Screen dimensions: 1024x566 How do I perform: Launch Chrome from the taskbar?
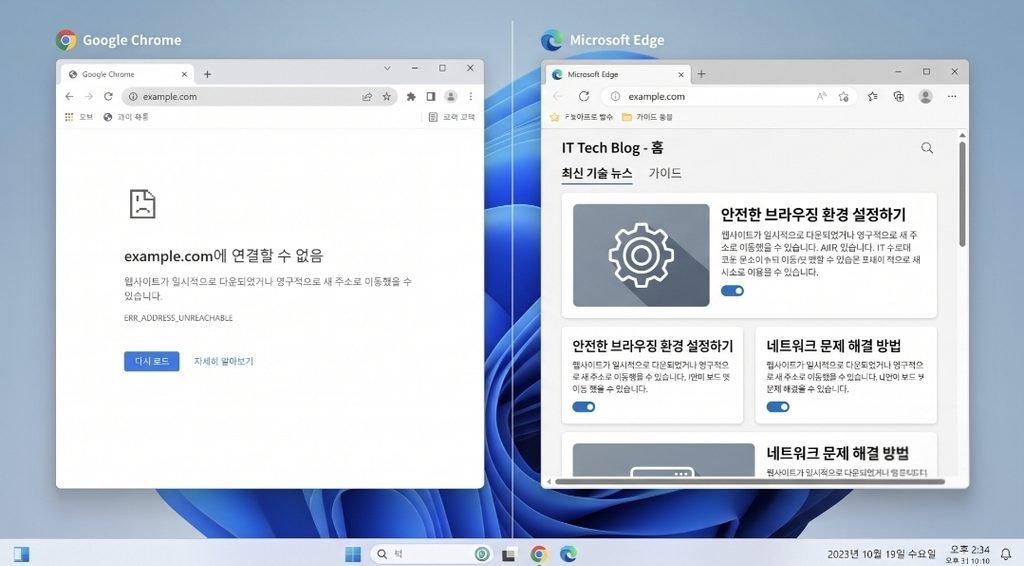[539, 554]
